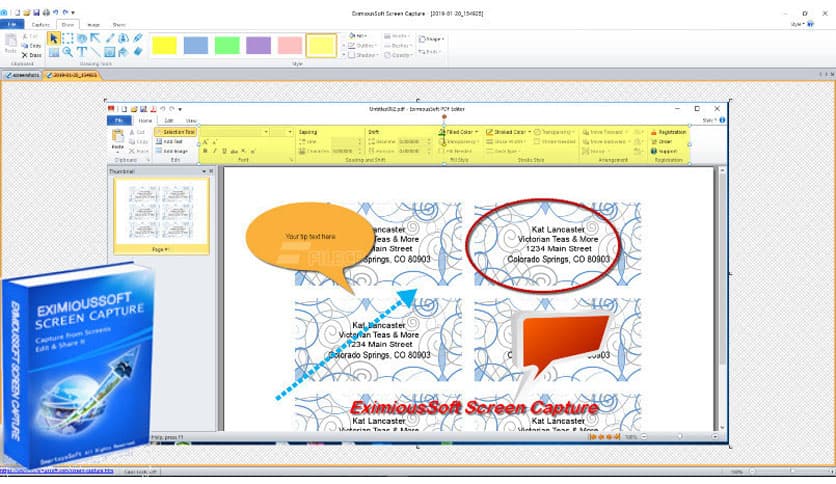Open file using the folder icon
Image resolution: width=836 pixels, height=484 pixels.
(x=27, y=12)
